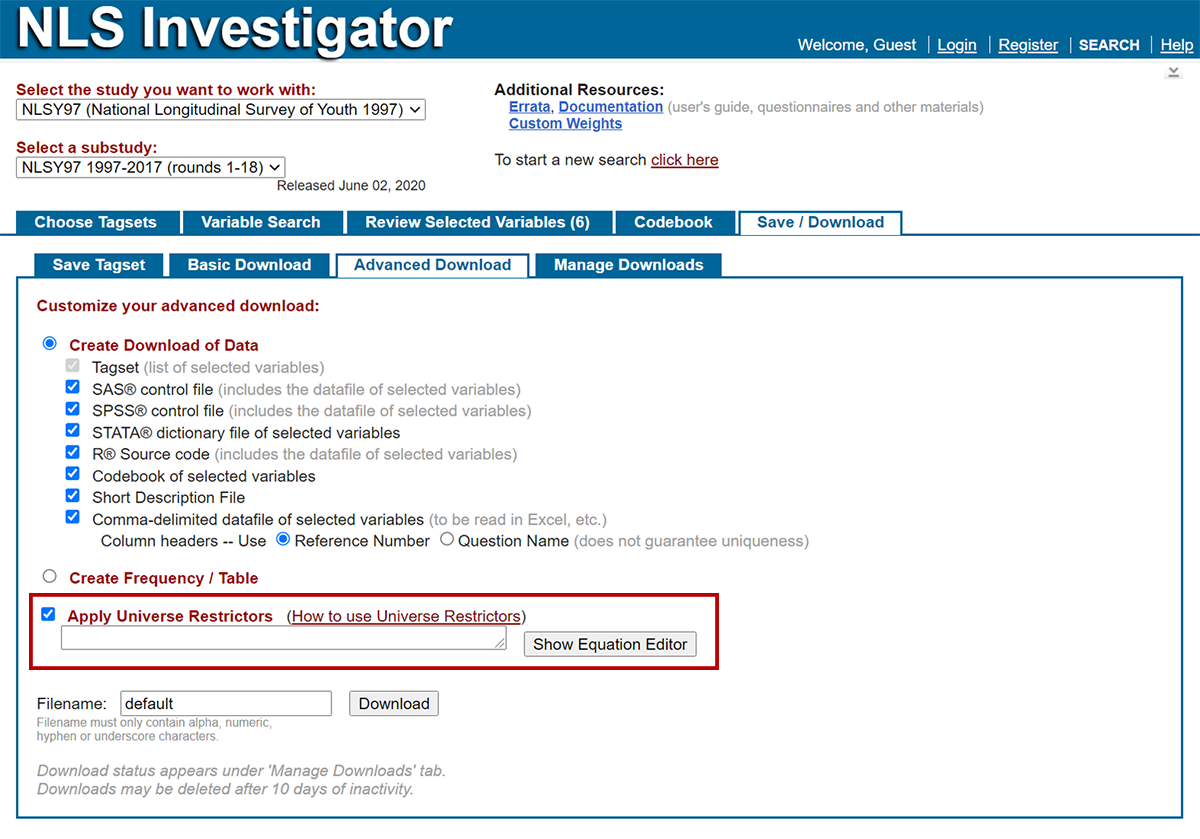
Task: Click the Filename input field
Action: tap(226, 703)
